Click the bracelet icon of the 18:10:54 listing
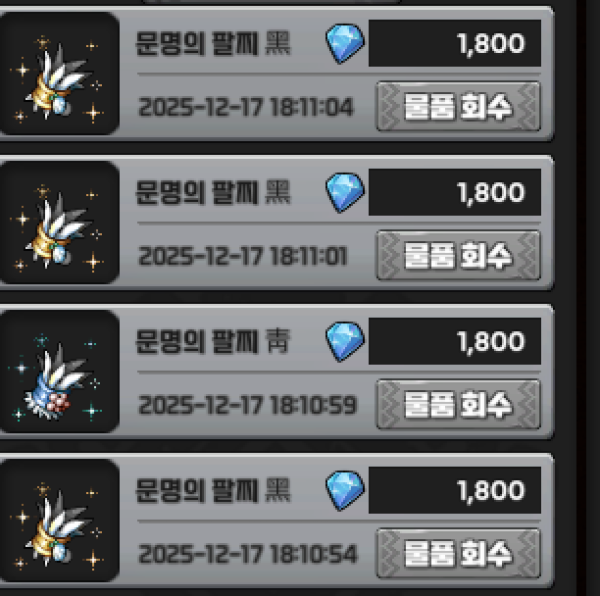The height and width of the screenshot is (596, 600). (59, 521)
